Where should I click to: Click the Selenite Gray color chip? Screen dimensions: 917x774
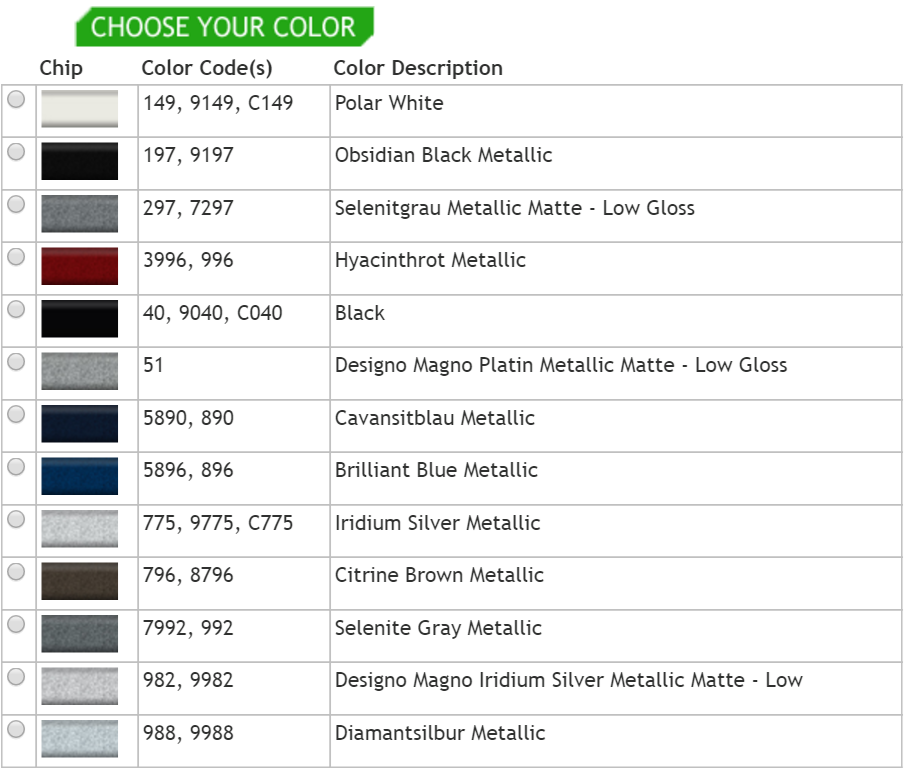tap(79, 634)
